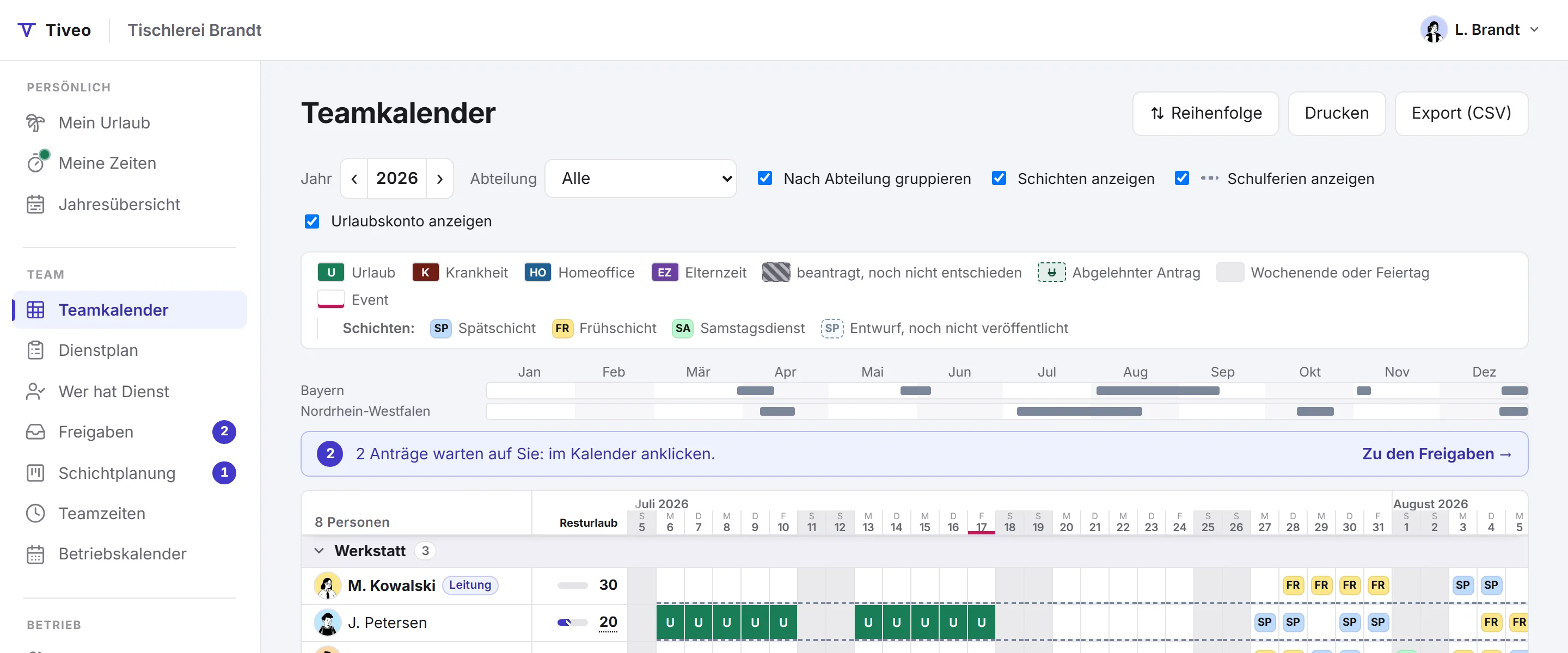Image resolution: width=1568 pixels, height=653 pixels.
Task: Follow the Zu den Freigaben link
Action: click(1437, 454)
